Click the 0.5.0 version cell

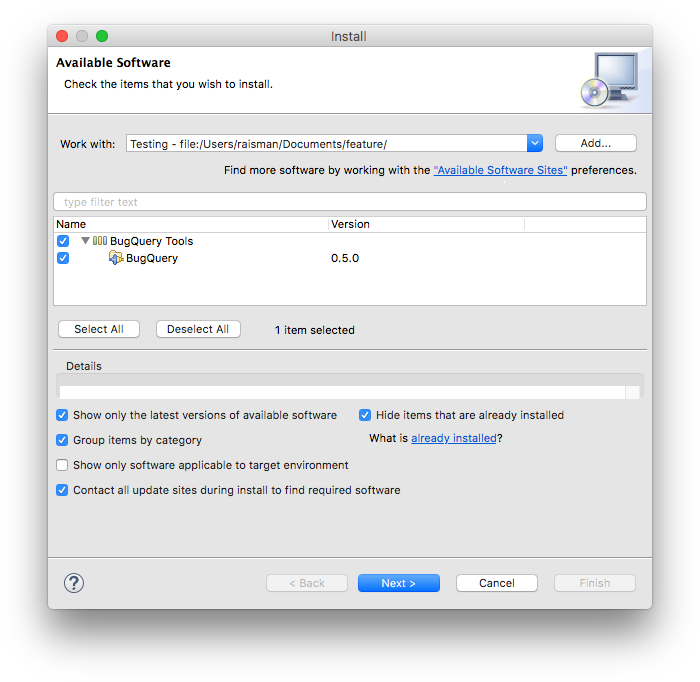pyautogui.click(x=345, y=258)
